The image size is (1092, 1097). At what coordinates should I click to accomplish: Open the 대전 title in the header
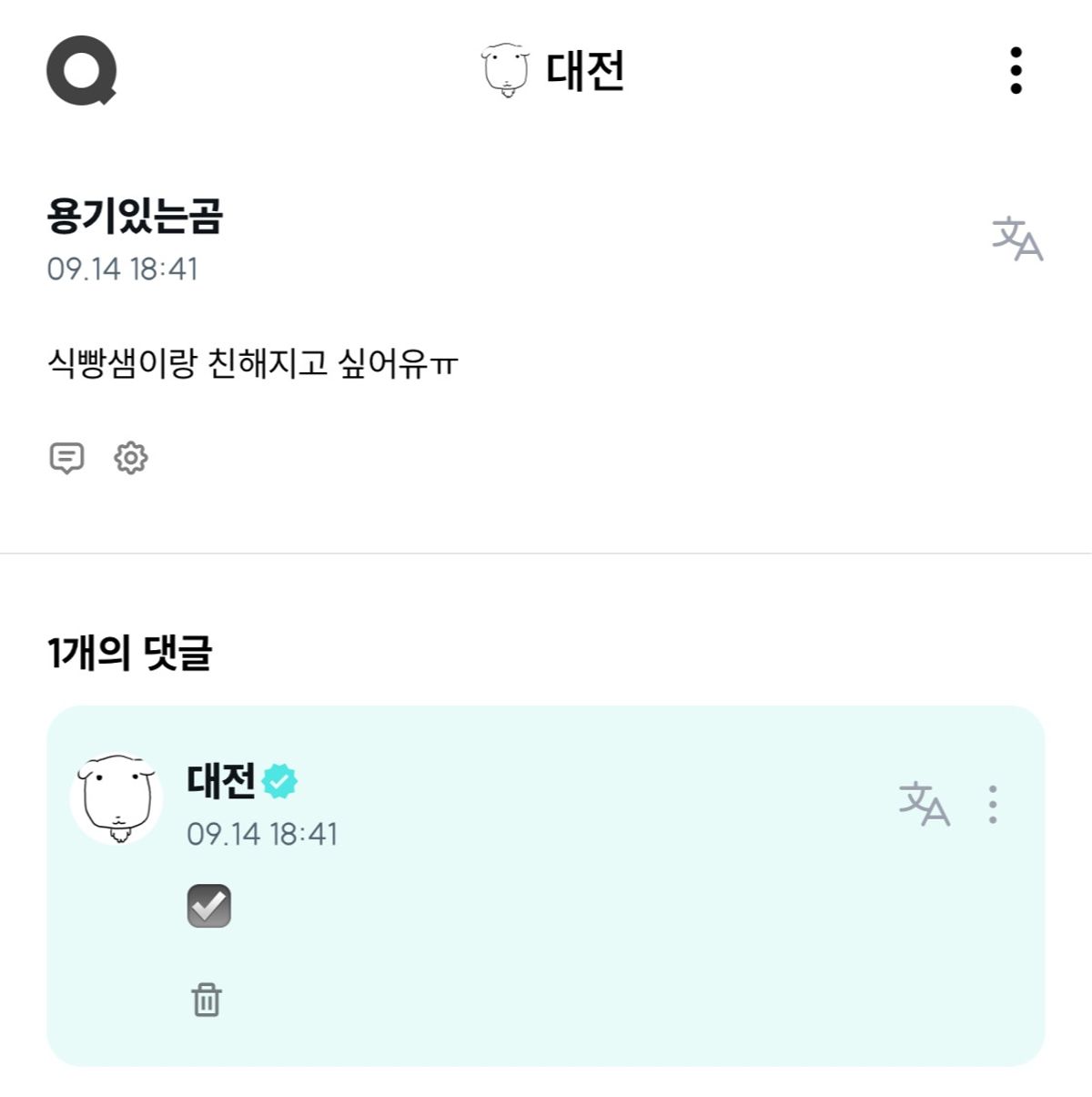pyautogui.click(x=585, y=70)
